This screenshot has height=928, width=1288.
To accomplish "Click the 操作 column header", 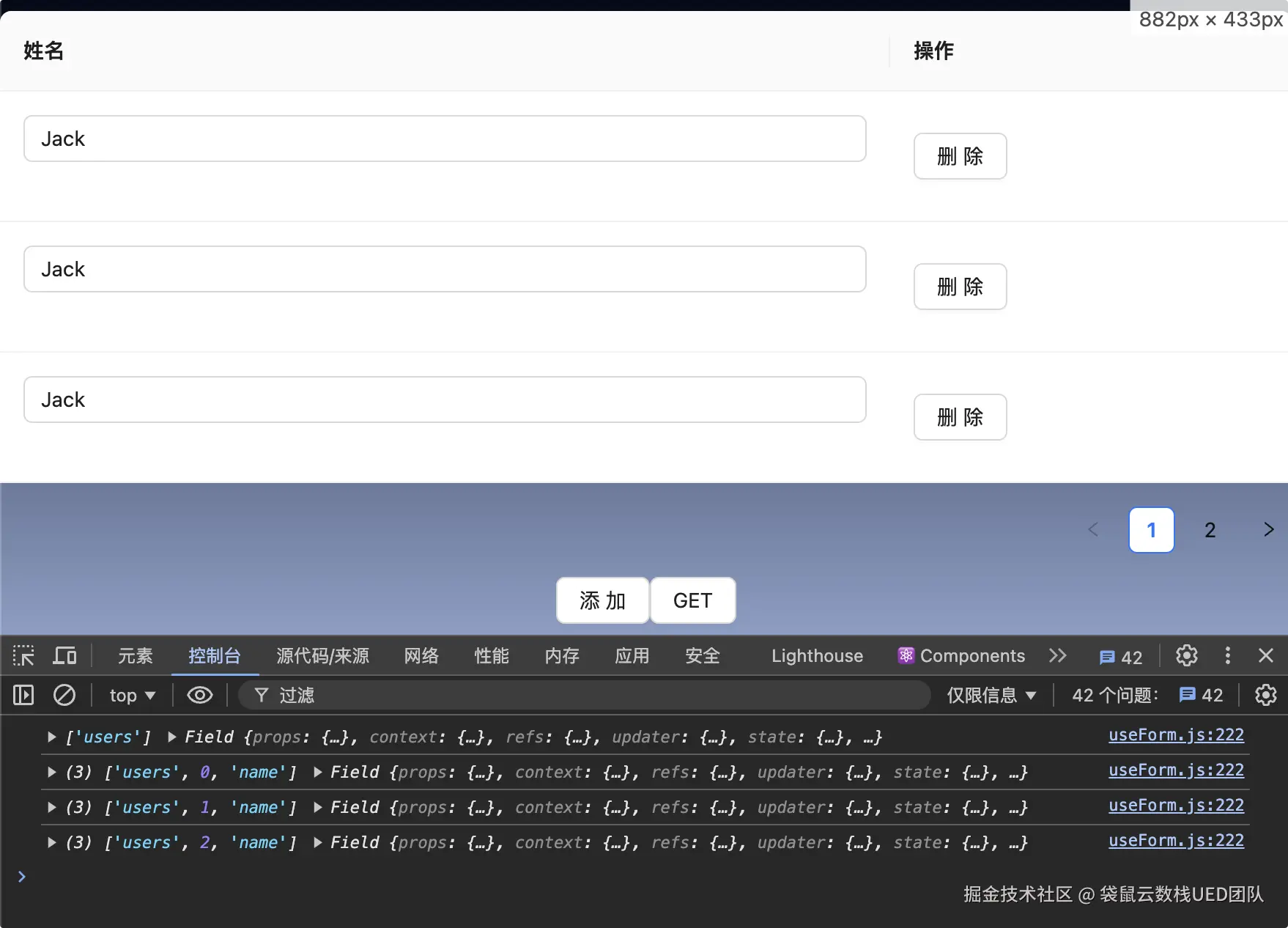I will [x=933, y=51].
